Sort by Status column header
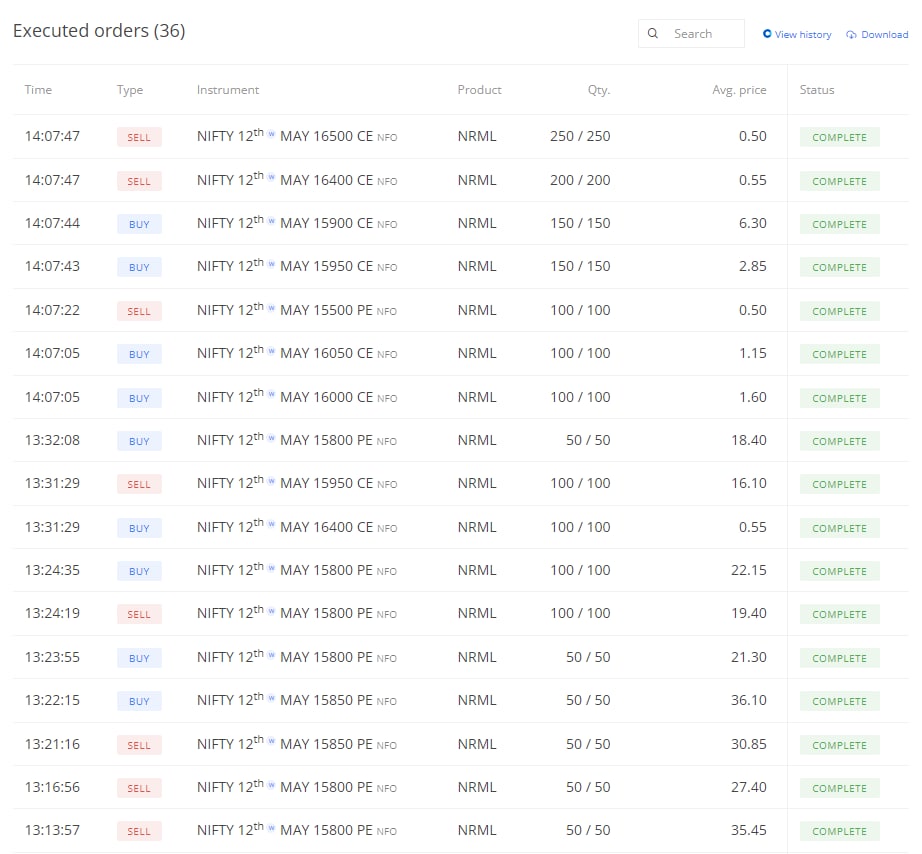922x854 pixels. point(817,90)
